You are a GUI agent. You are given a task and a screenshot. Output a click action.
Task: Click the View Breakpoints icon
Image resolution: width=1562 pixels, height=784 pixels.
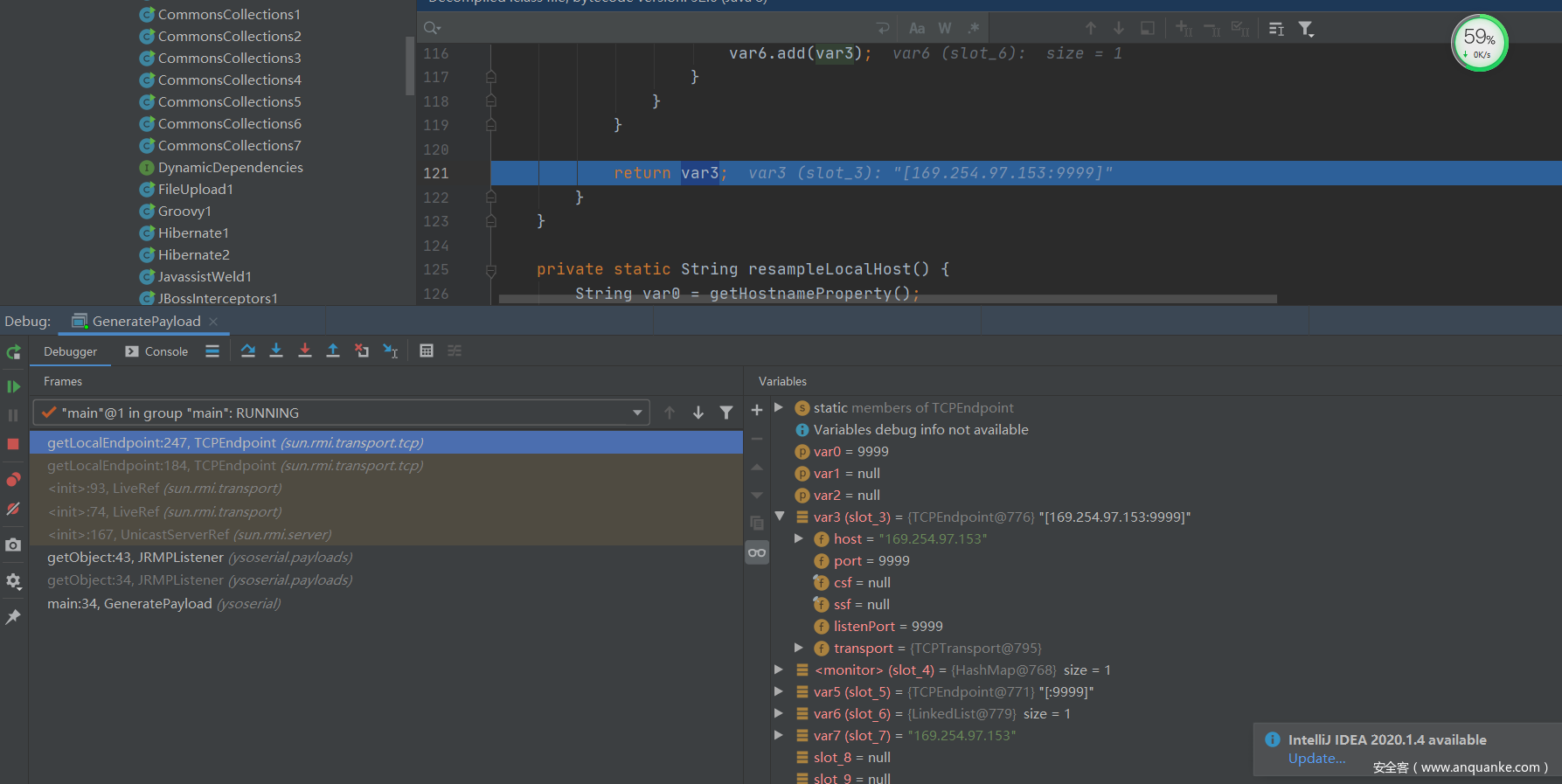tap(13, 480)
